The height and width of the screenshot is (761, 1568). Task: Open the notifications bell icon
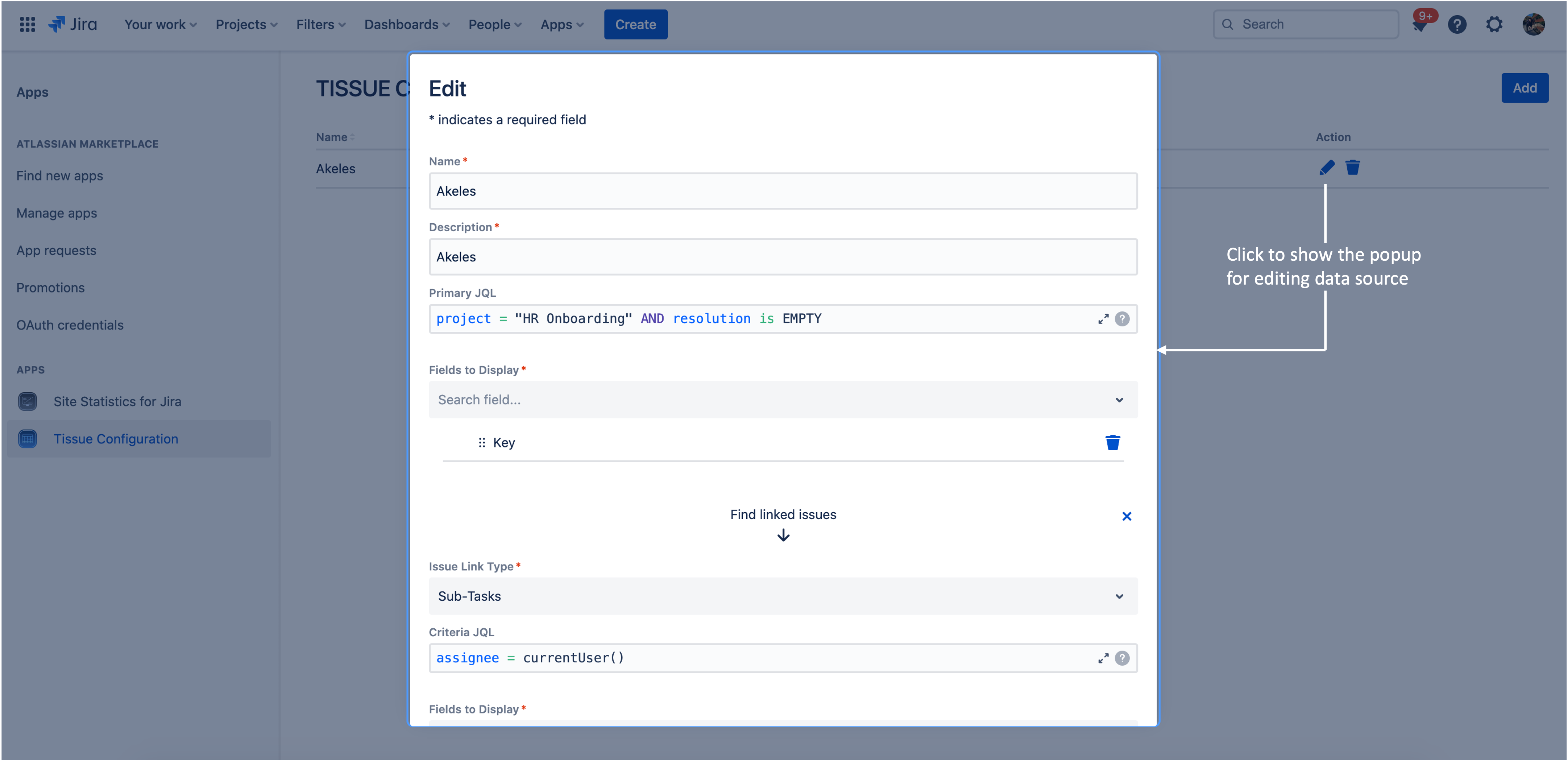point(1420,25)
